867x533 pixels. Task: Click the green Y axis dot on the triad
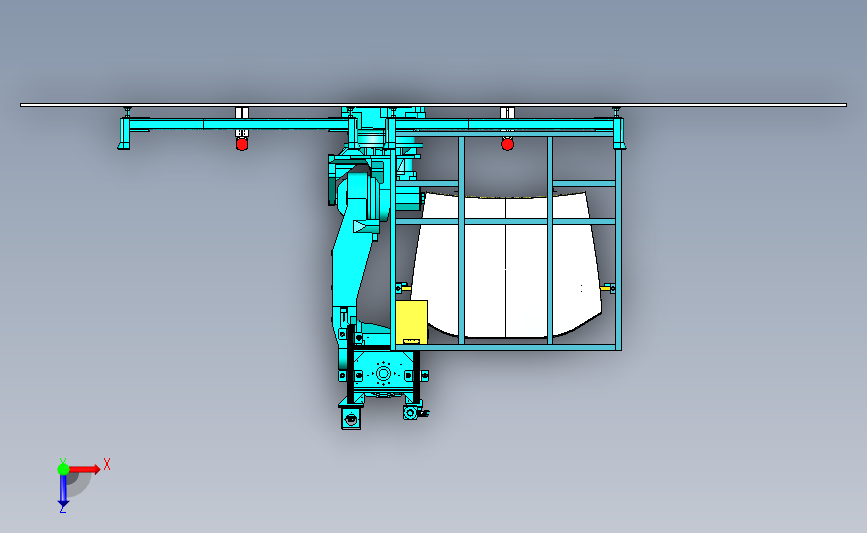(63, 469)
